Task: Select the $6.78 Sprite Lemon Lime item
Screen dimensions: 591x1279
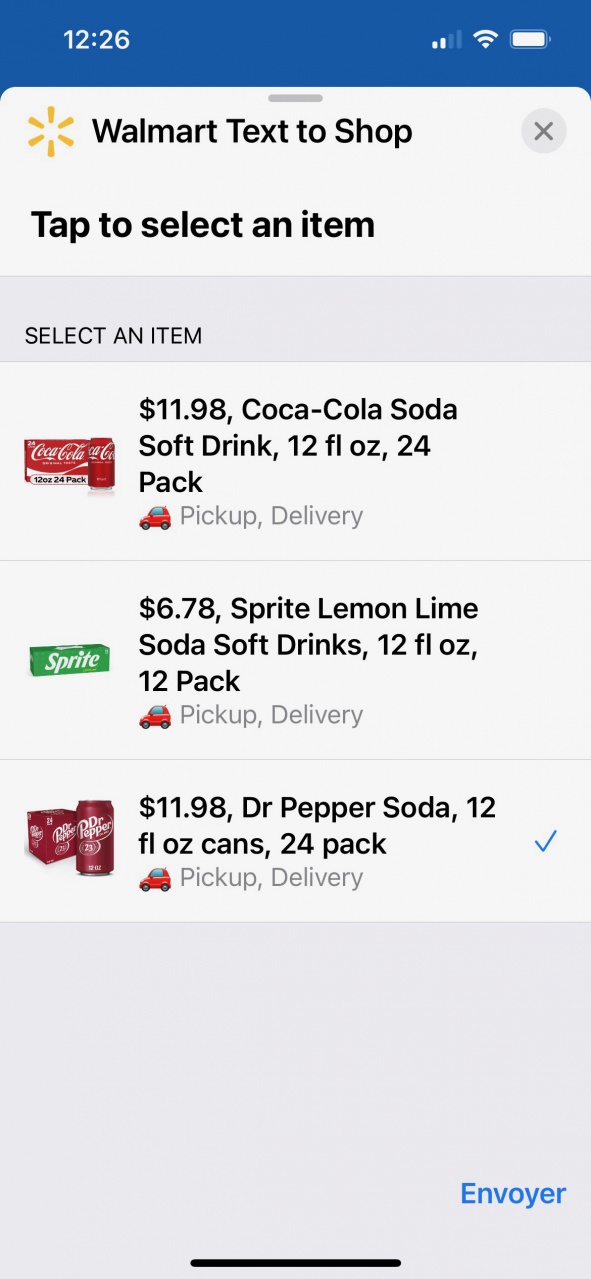Action: coord(295,660)
